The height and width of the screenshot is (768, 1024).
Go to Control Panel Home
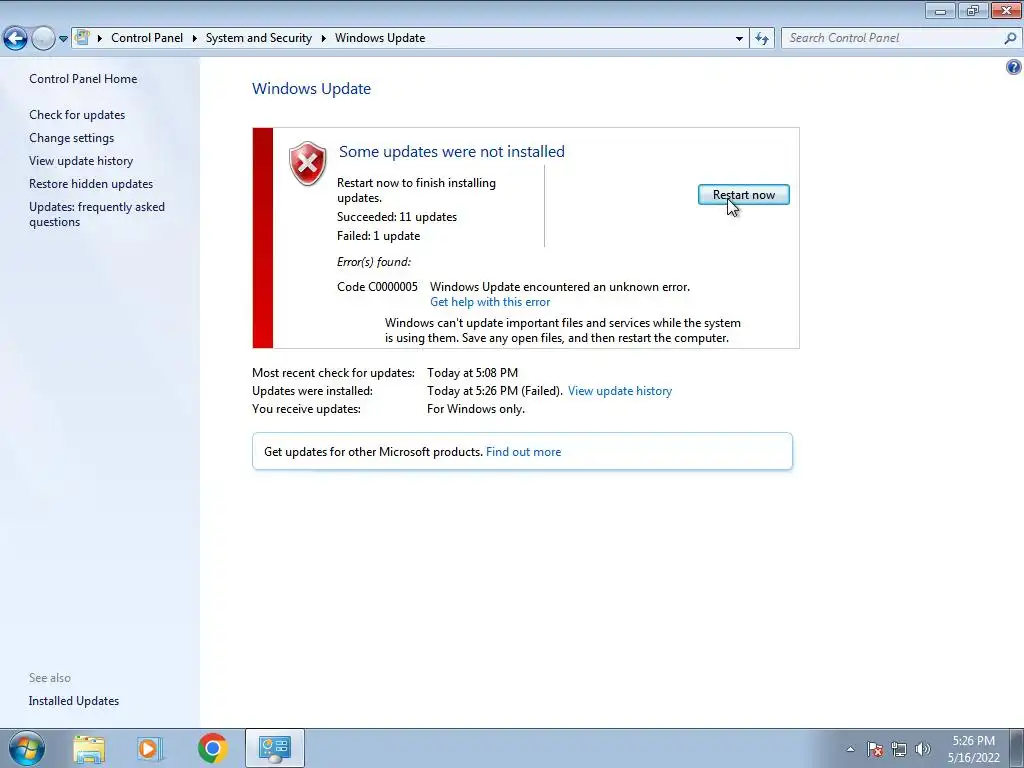[83, 79]
